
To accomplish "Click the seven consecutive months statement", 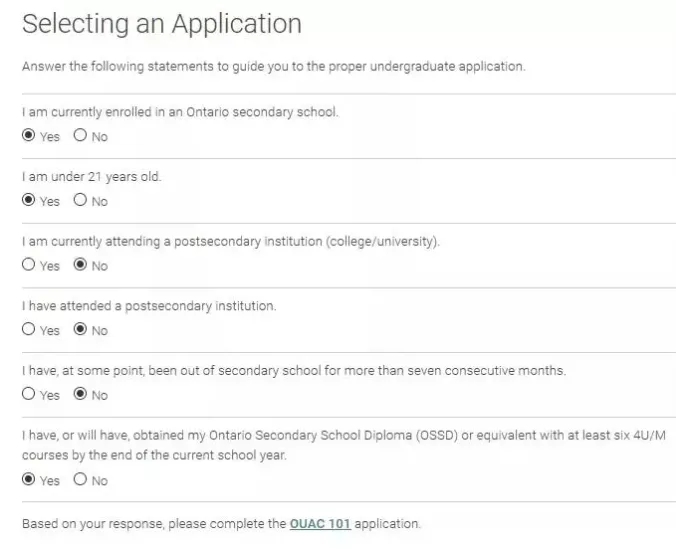I will 293,370.
